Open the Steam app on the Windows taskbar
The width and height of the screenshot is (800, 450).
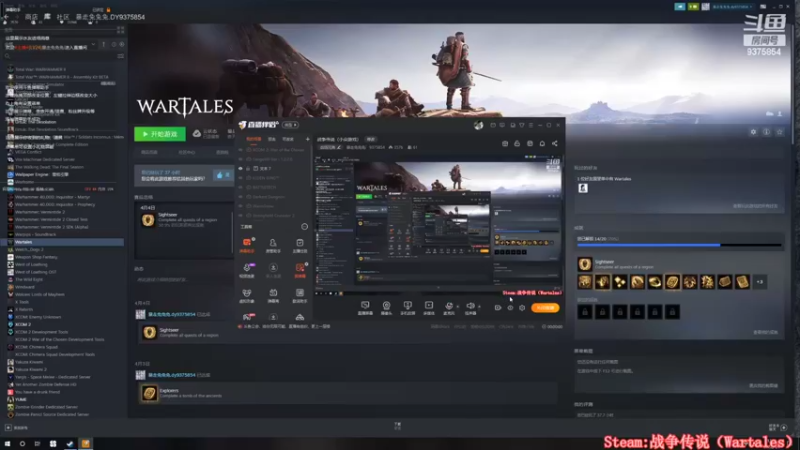tap(70, 443)
